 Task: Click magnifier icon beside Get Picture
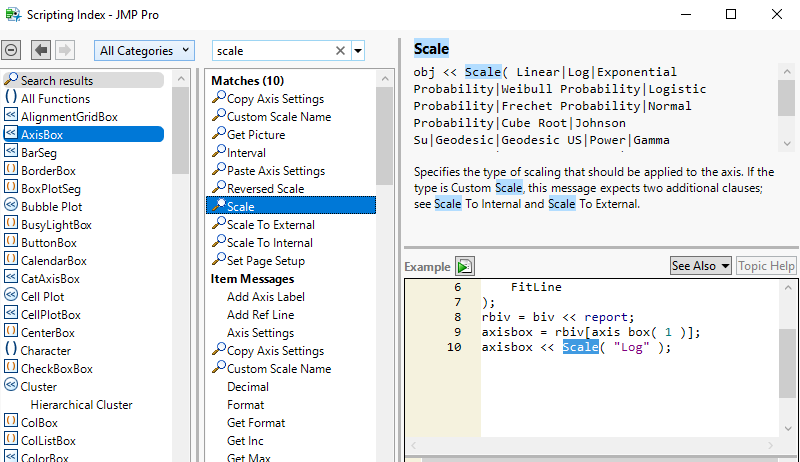click(x=219, y=134)
